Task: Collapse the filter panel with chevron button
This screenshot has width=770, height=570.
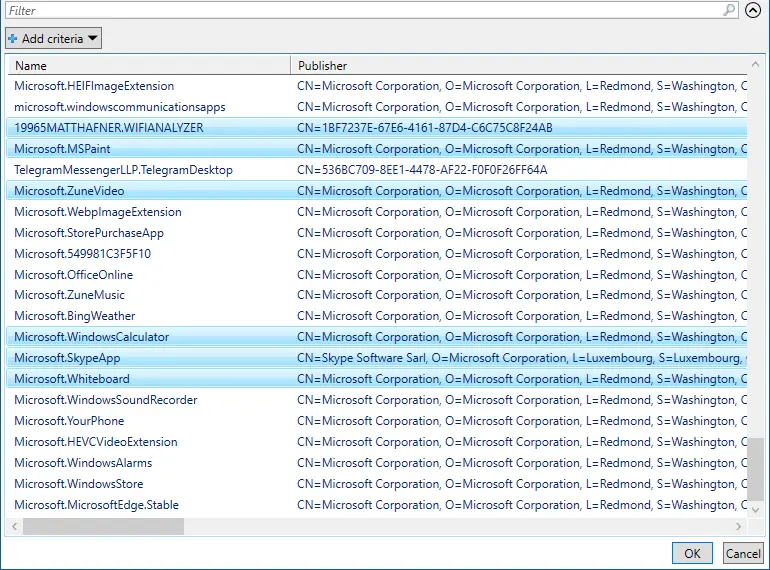Action: point(753,10)
